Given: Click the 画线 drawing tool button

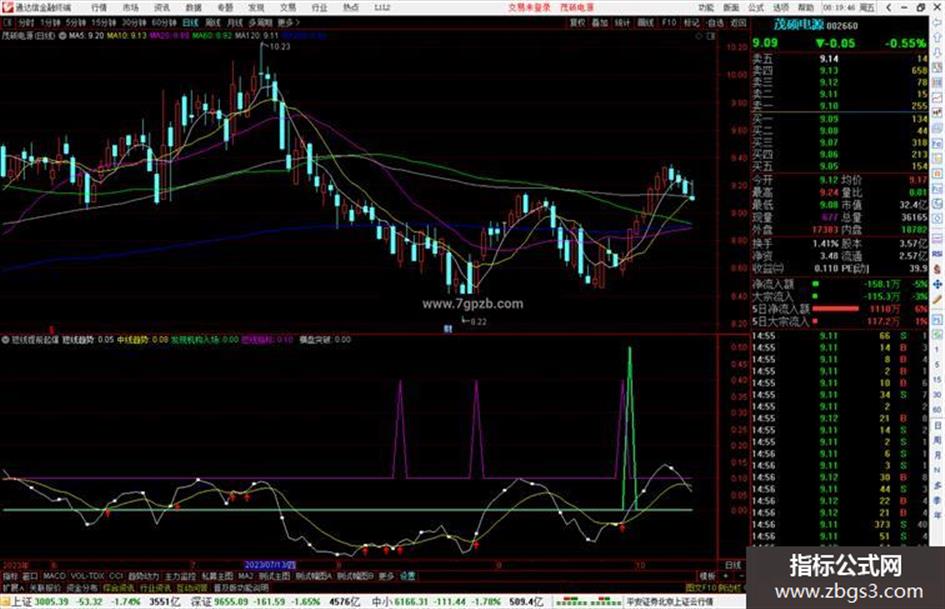Looking at the screenshot, I should tap(645, 23).
